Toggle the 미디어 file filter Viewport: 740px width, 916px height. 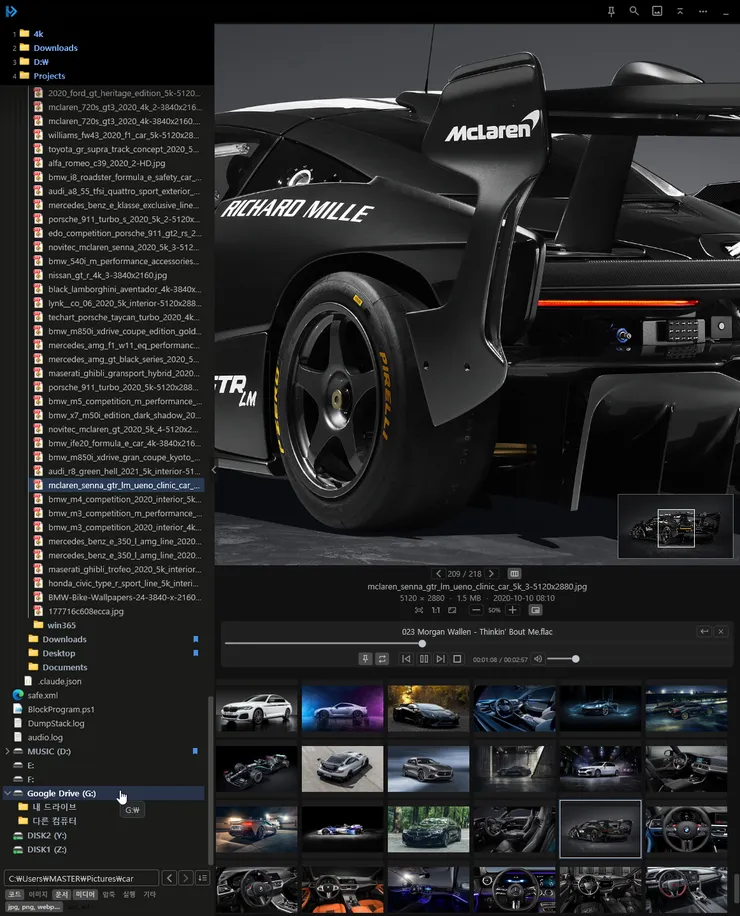click(x=85, y=894)
